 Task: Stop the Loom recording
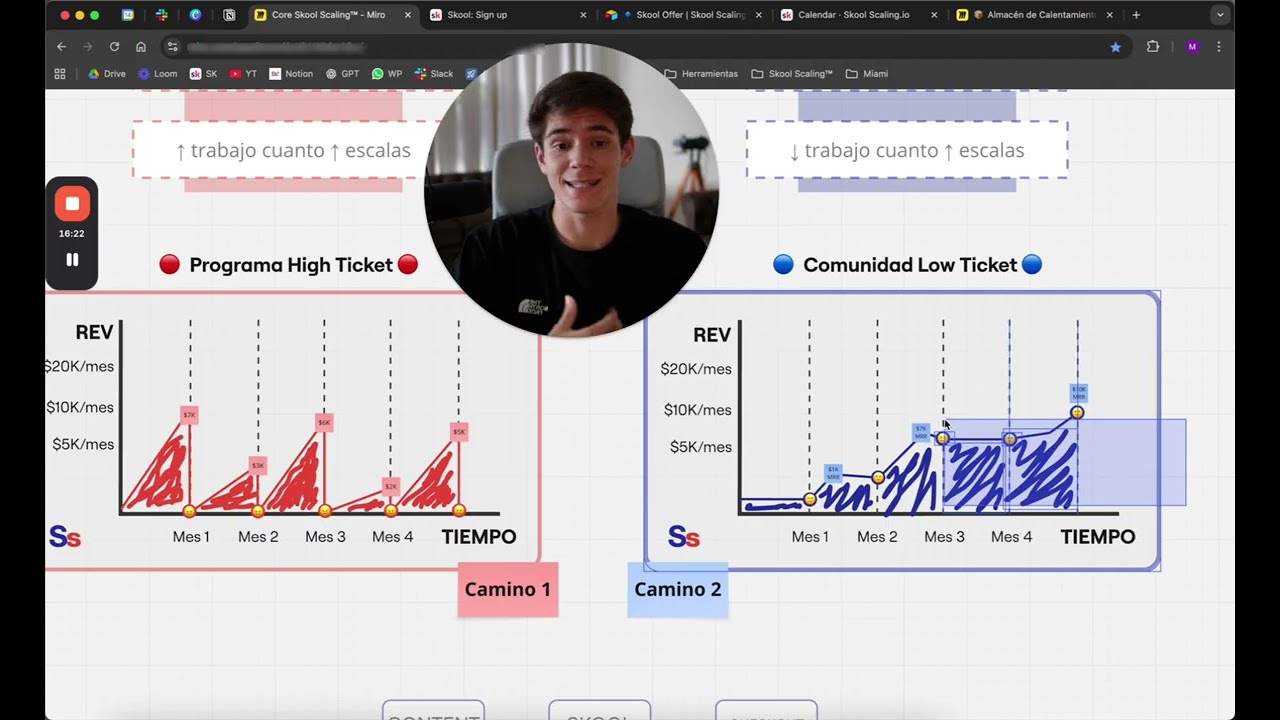72,204
